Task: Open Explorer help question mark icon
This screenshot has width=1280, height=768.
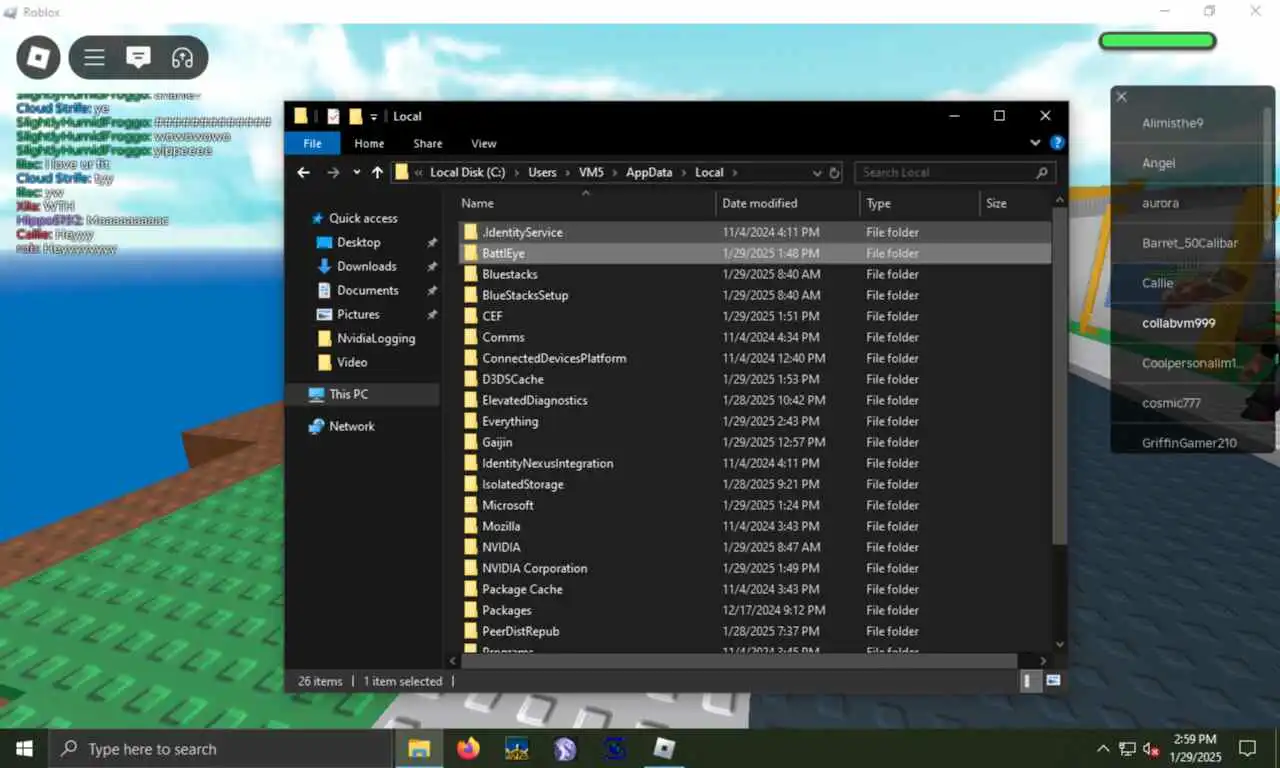Action: pyautogui.click(x=1057, y=143)
